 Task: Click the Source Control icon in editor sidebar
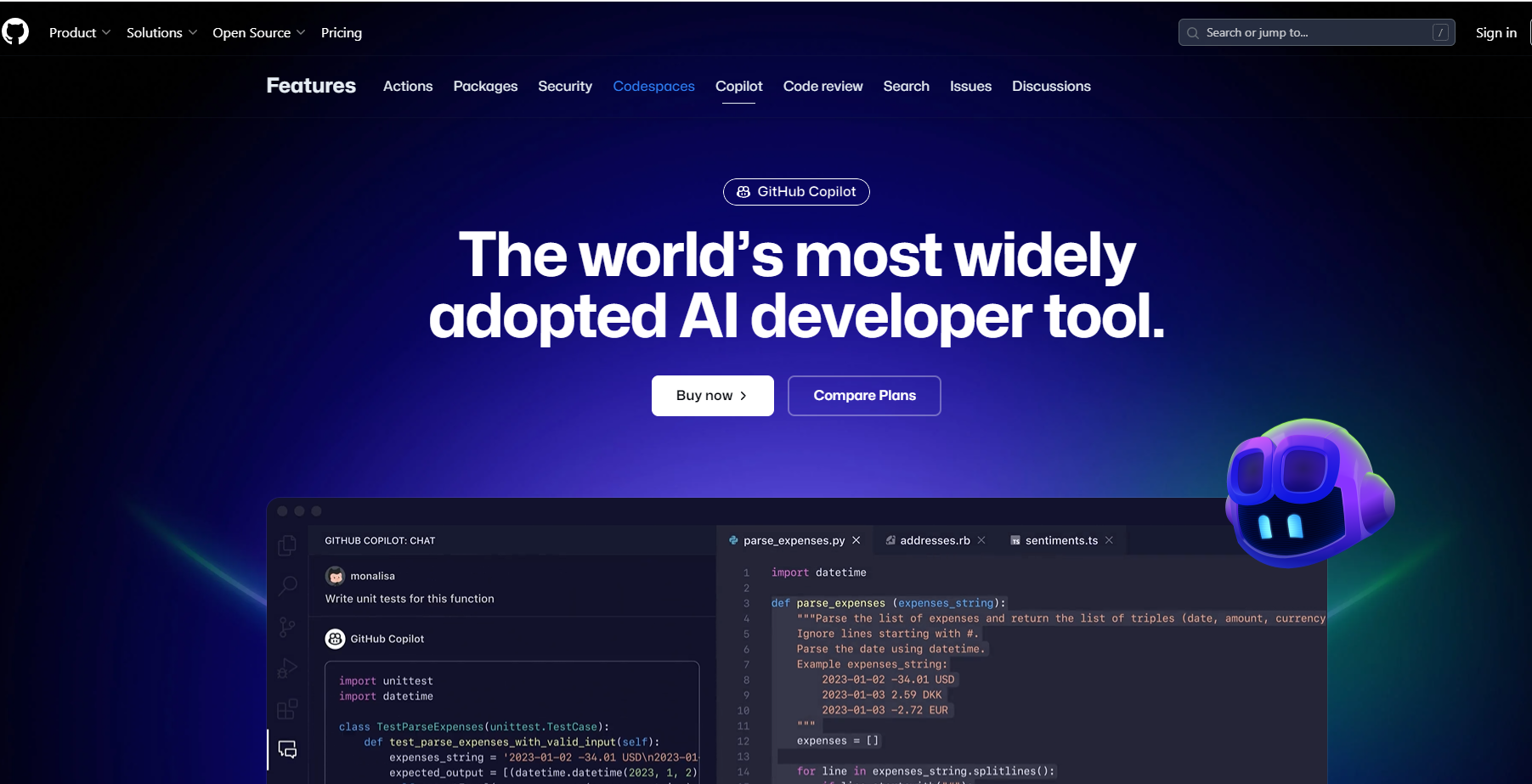[287, 628]
